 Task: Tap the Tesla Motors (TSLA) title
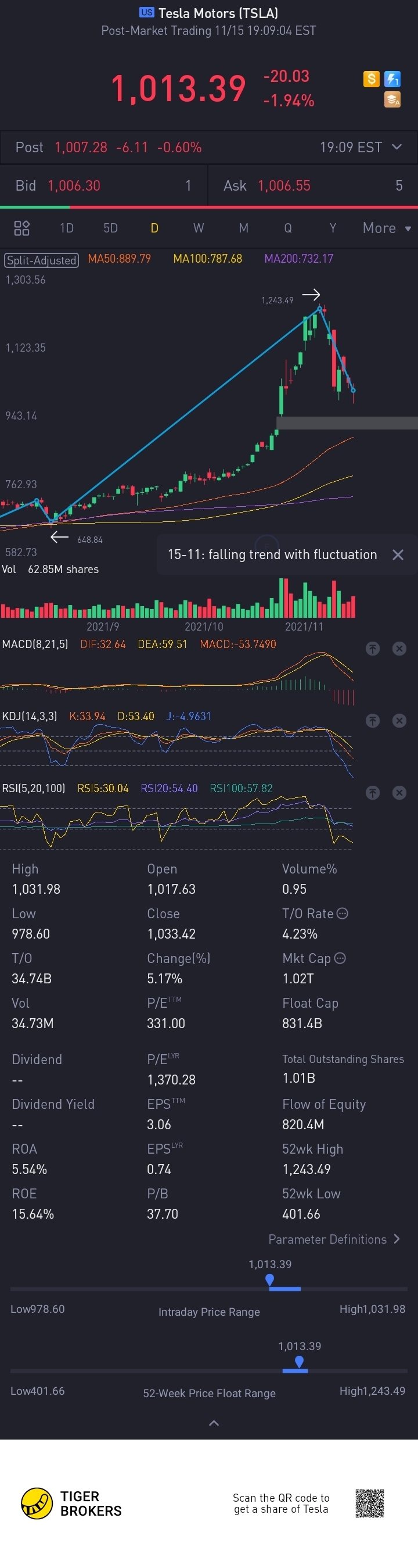[218, 13]
